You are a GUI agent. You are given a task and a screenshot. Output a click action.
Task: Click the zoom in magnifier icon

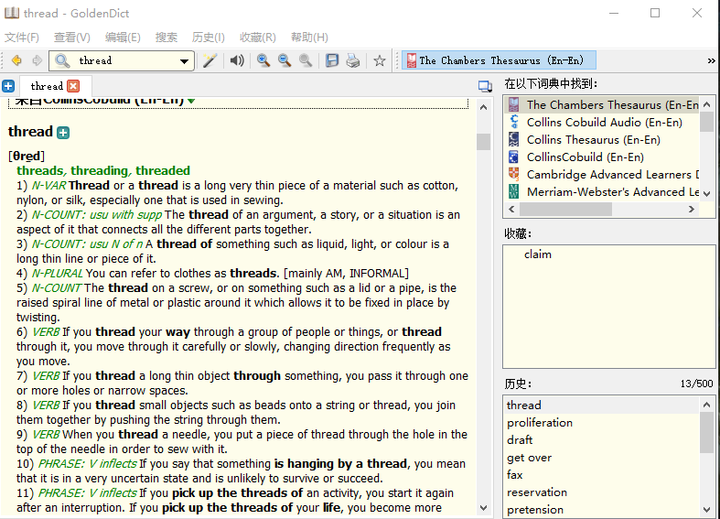pyautogui.click(x=263, y=61)
